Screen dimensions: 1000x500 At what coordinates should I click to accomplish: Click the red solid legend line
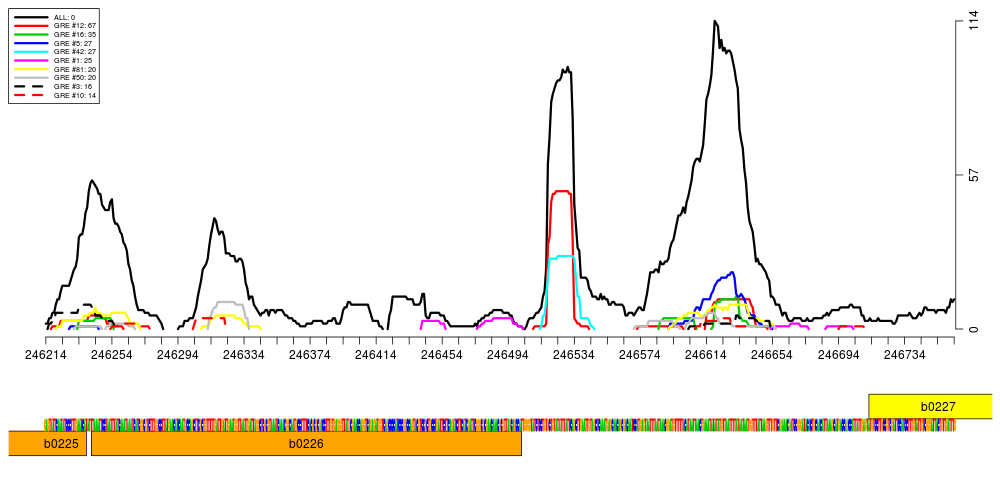click(31, 25)
